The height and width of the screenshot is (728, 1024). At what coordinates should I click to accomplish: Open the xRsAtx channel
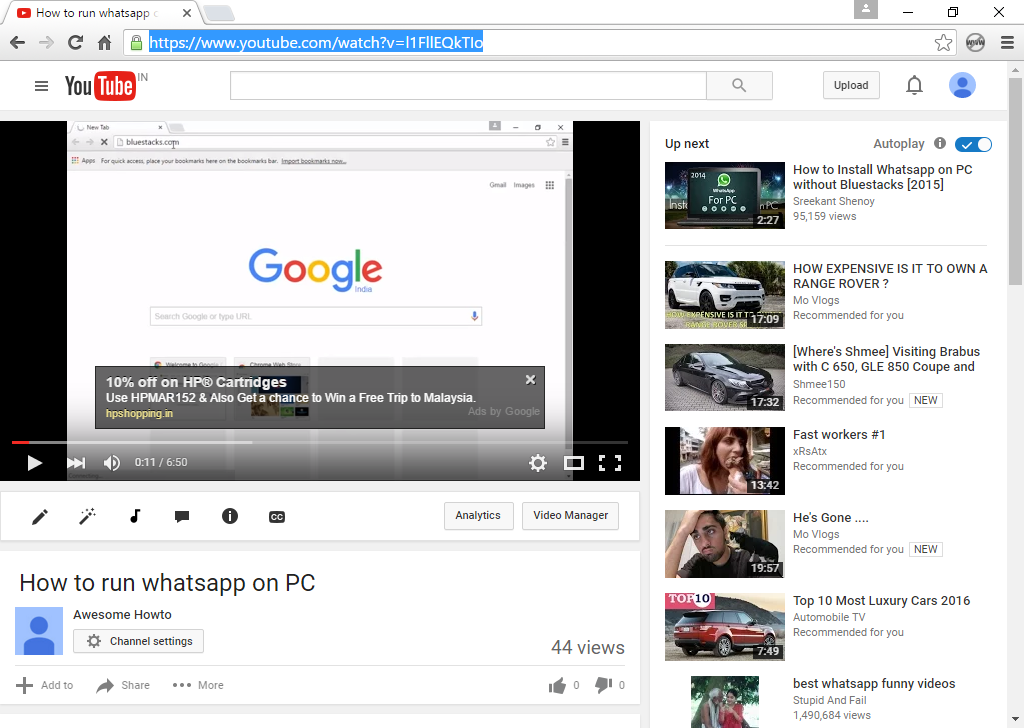coord(810,451)
